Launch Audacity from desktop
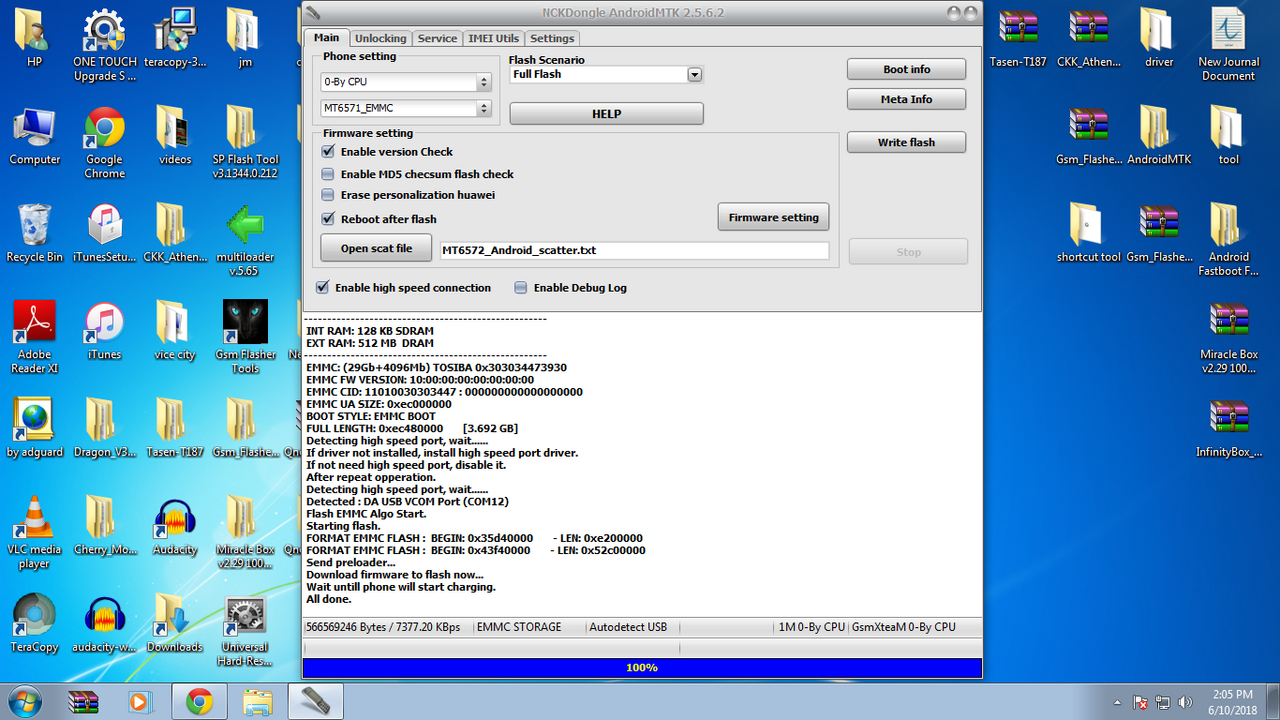Viewport: 1280px width, 720px height. pos(175,527)
